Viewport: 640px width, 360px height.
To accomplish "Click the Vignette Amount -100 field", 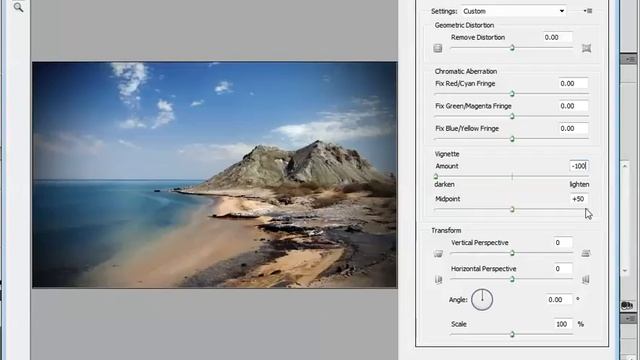I will [x=579, y=166].
